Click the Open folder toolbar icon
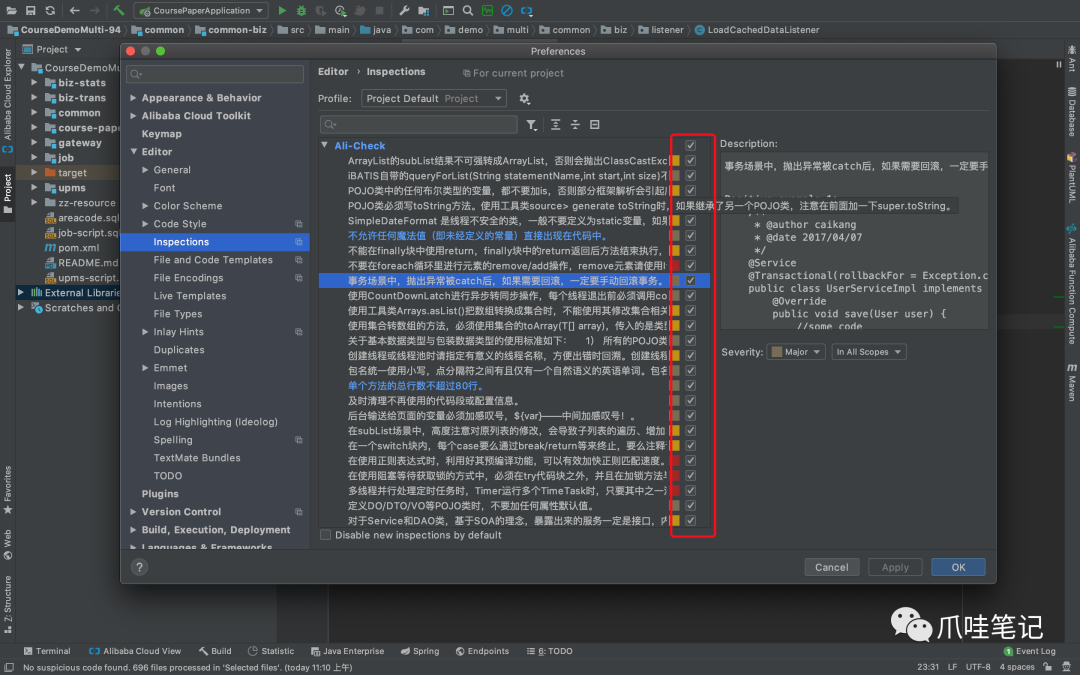Screen dimensions: 1080x675 11,10
